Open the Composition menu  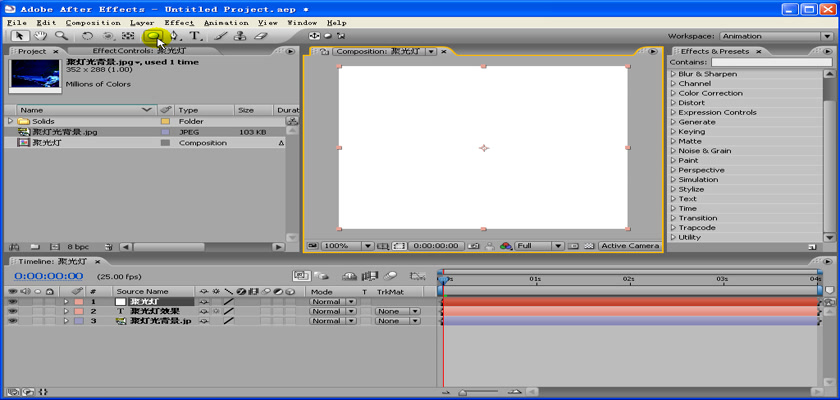pyautogui.click(x=93, y=22)
